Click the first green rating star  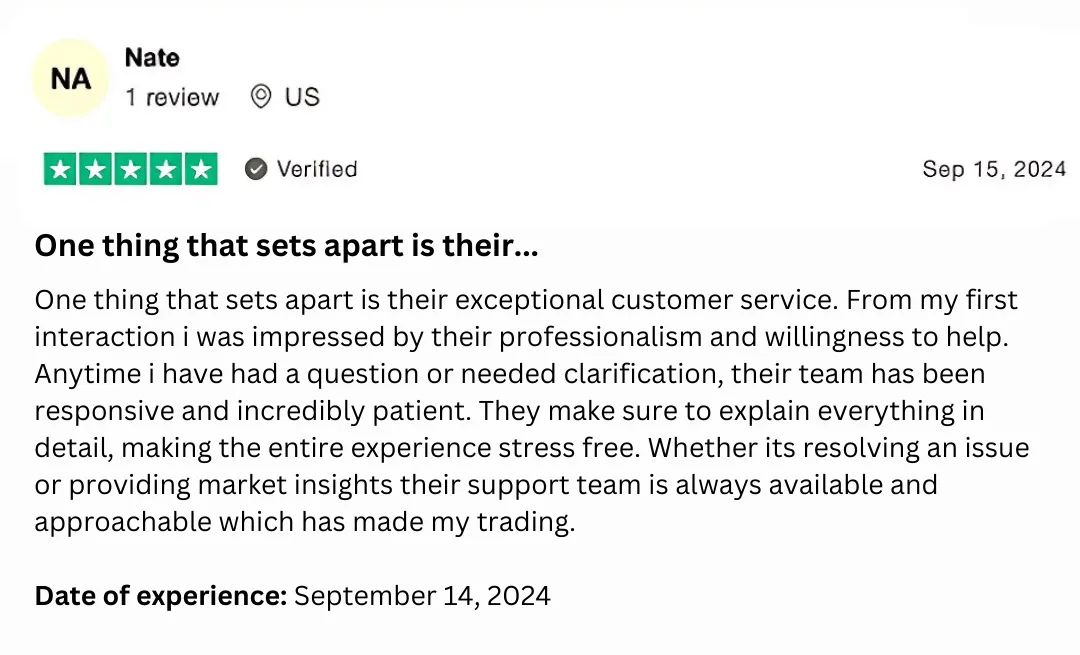pyautogui.click(x=61, y=170)
